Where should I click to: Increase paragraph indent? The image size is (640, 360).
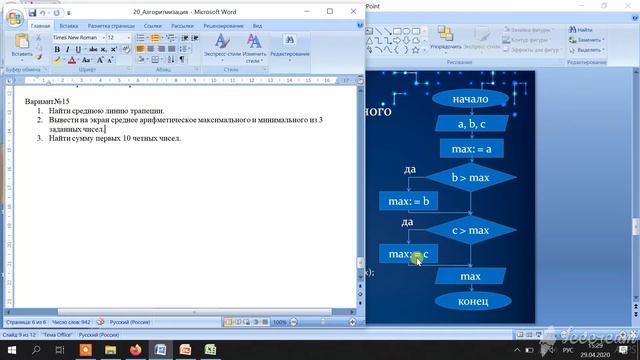click(x=195, y=38)
